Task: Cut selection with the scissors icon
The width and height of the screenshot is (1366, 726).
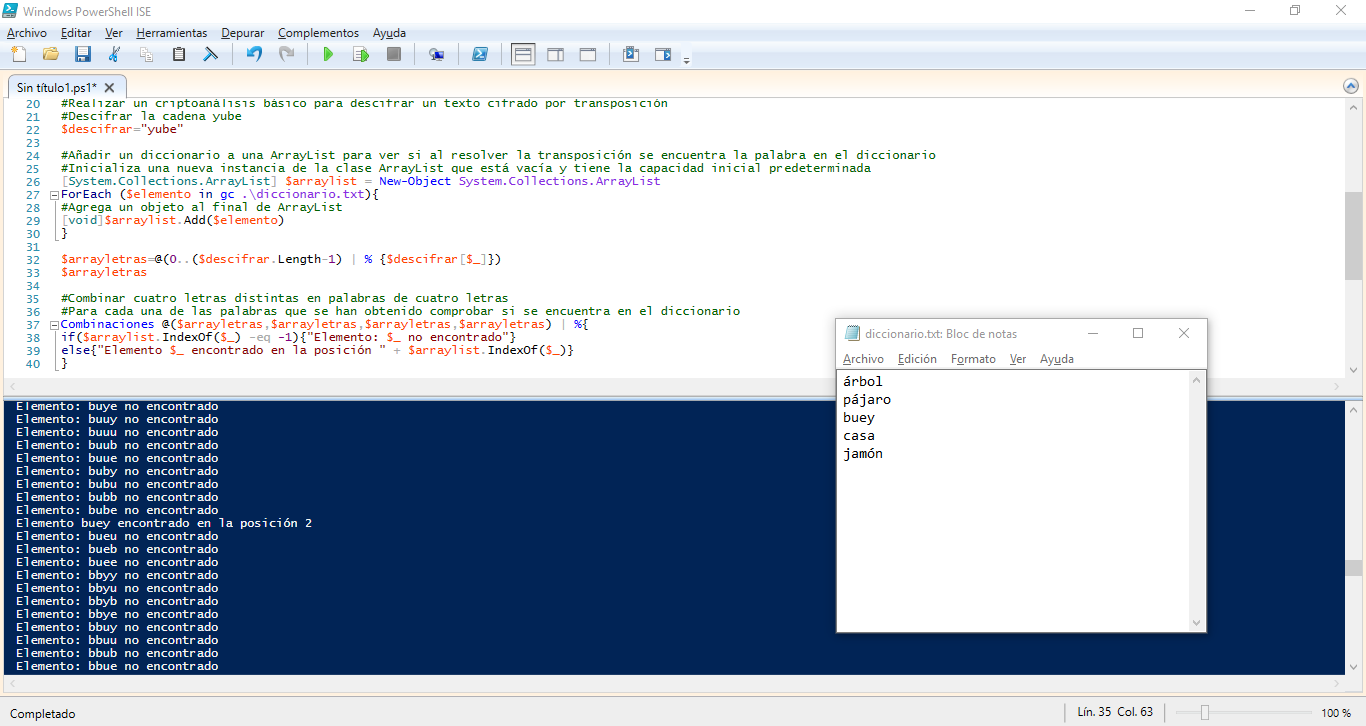Action: click(114, 54)
